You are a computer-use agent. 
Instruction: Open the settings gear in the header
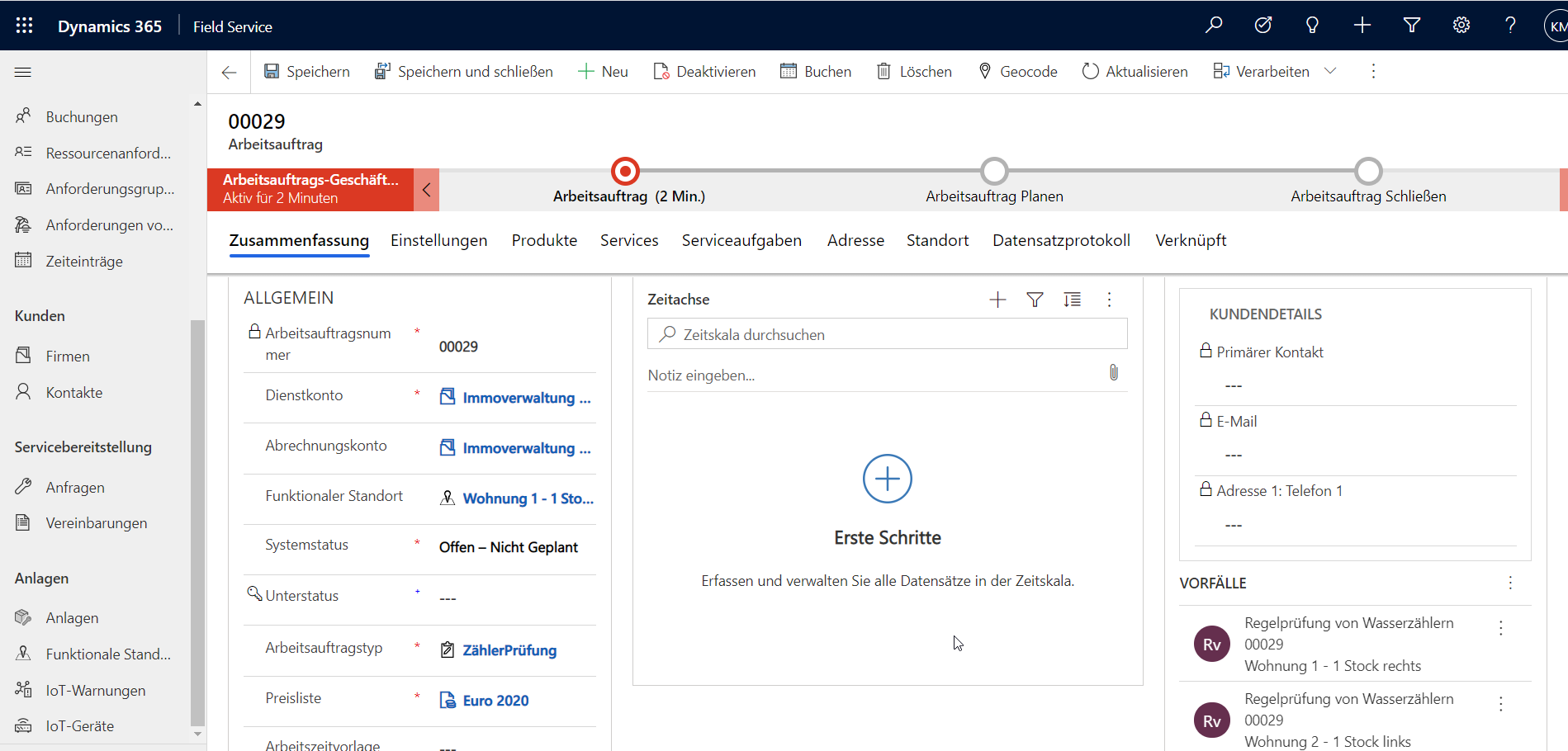[x=1461, y=26]
